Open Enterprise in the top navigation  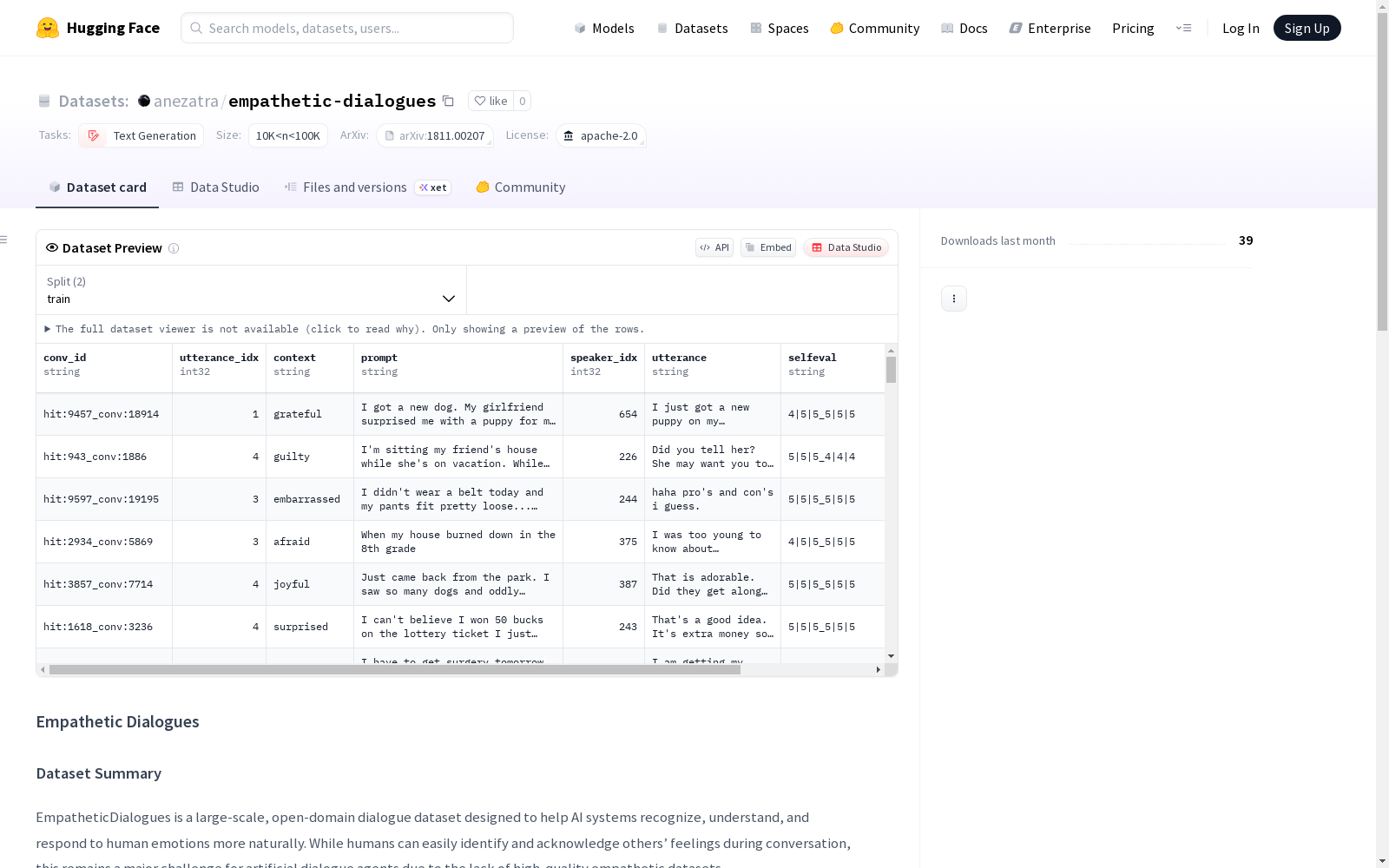pos(1050,28)
